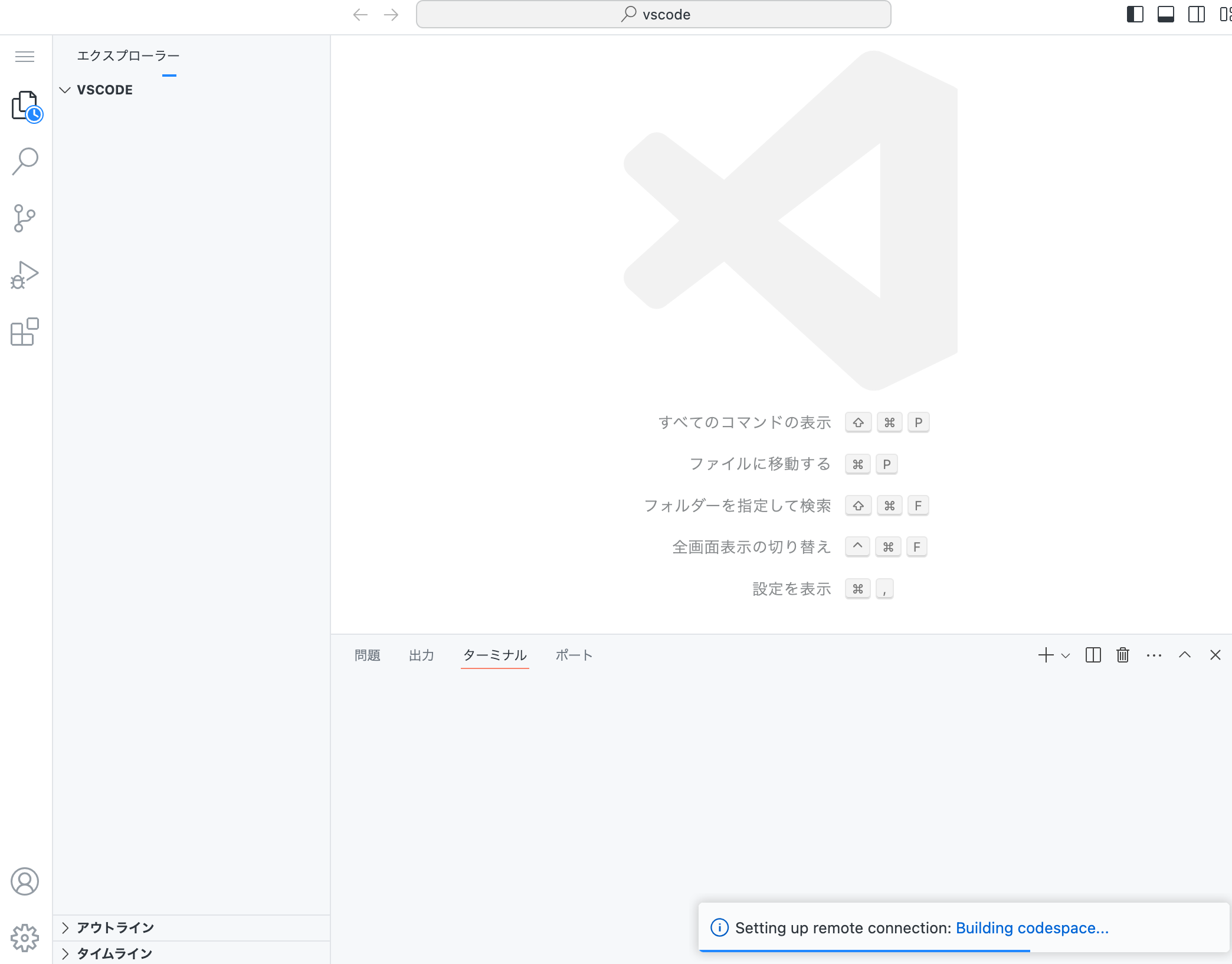Image resolution: width=1232 pixels, height=964 pixels.
Task: Toggle secondary sidebar visibility
Action: click(1196, 14)
